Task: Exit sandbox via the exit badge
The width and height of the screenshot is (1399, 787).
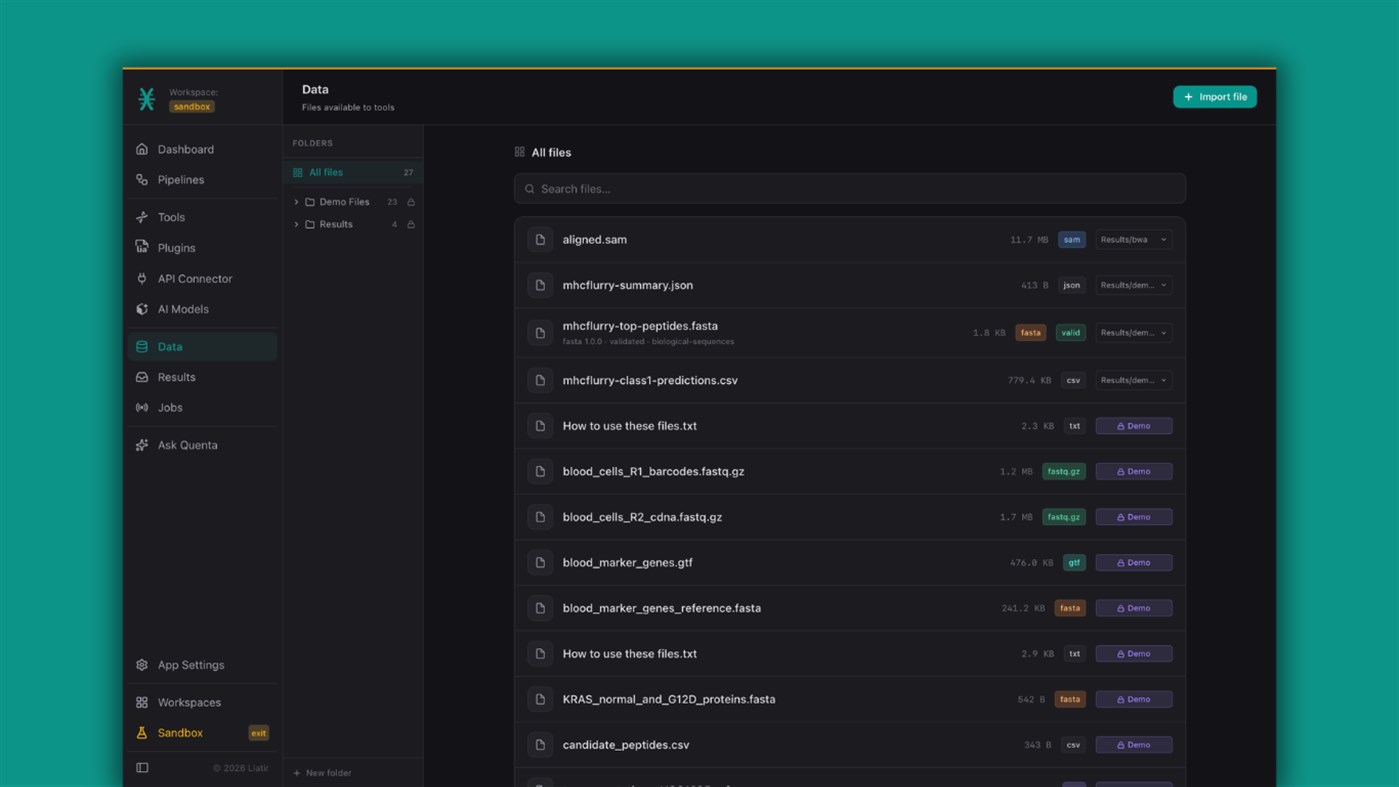Action: (x=258, y=733)
